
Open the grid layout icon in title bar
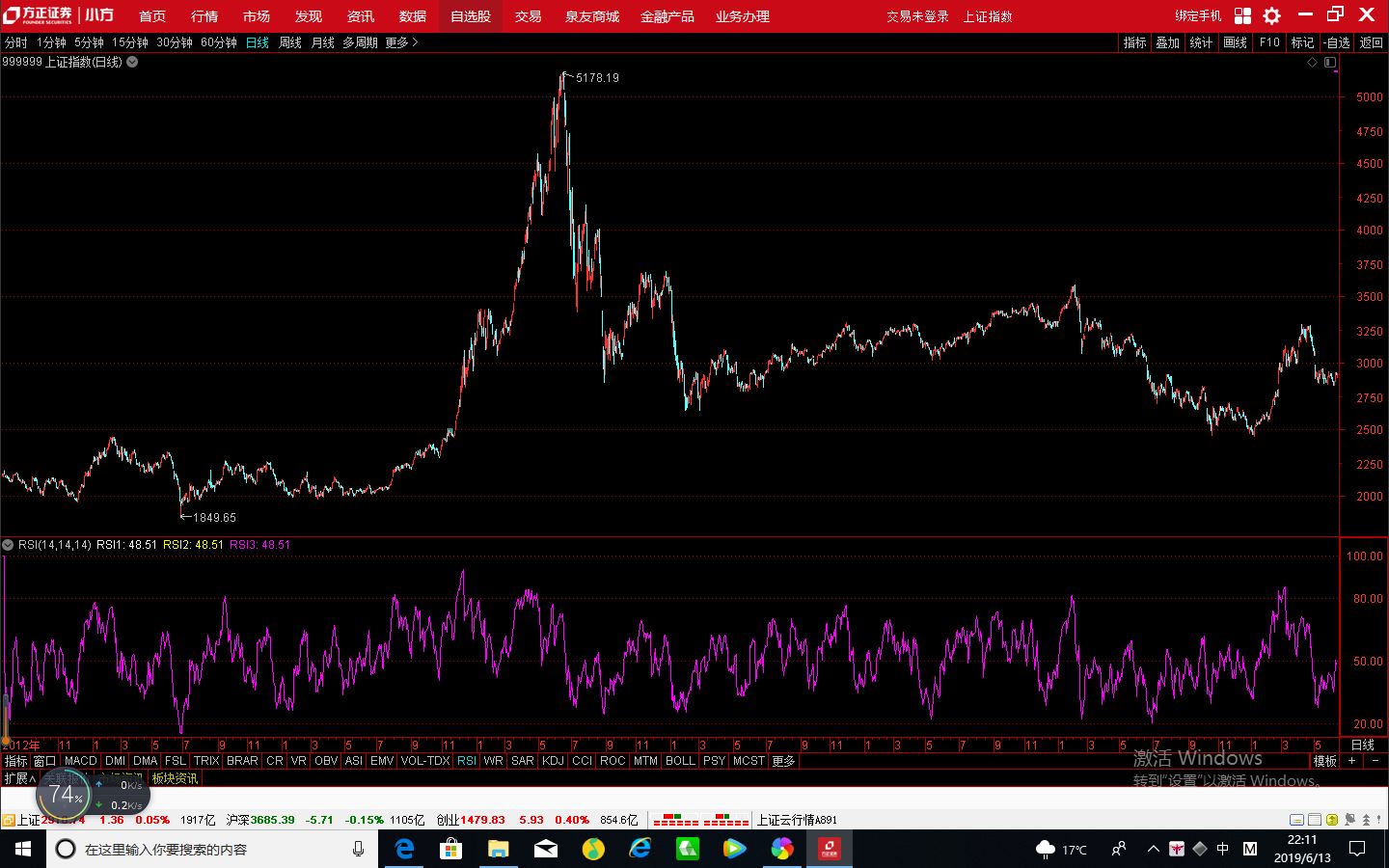coord(1242,15)
